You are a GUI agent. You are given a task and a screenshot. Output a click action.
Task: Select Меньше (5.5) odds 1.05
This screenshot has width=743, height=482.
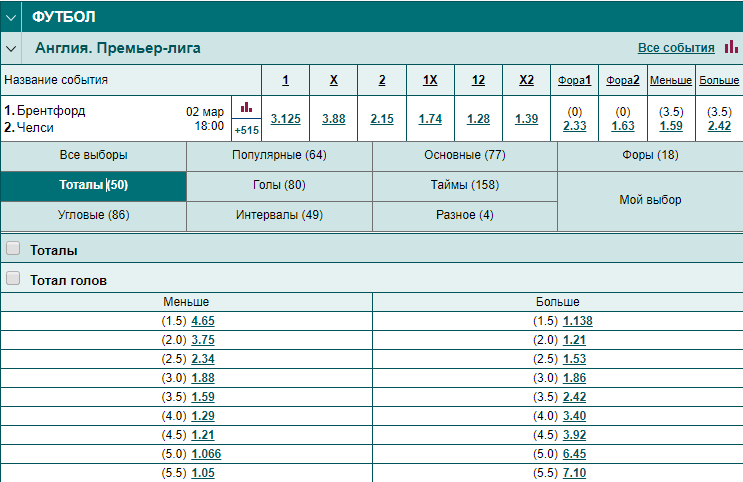pos(203,473)
